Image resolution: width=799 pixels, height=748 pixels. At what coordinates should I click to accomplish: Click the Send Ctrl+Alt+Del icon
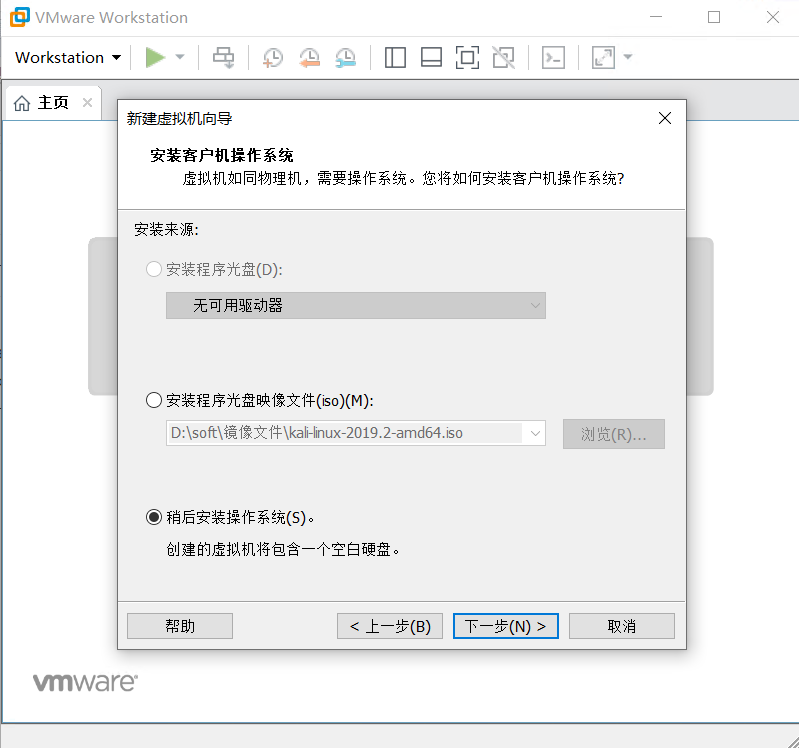[223, 57]
